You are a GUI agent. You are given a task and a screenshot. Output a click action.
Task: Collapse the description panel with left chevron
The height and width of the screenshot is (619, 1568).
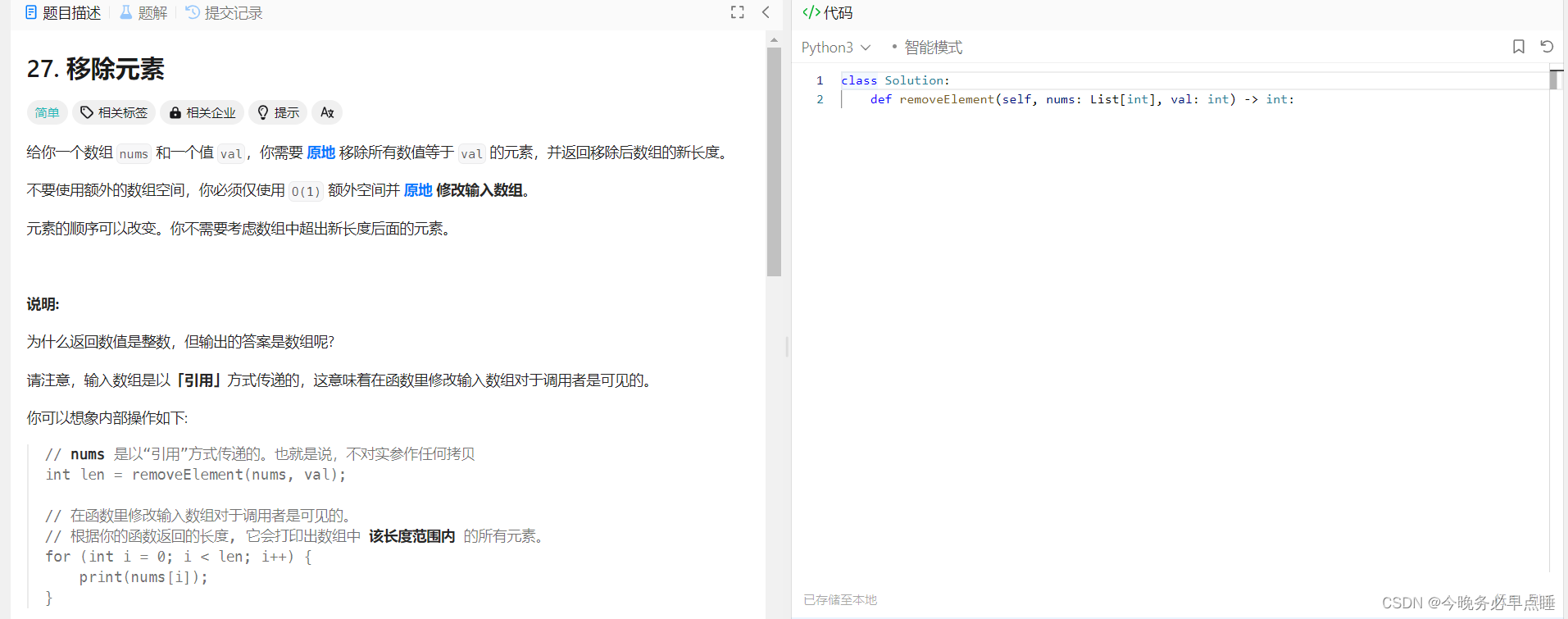766,12
